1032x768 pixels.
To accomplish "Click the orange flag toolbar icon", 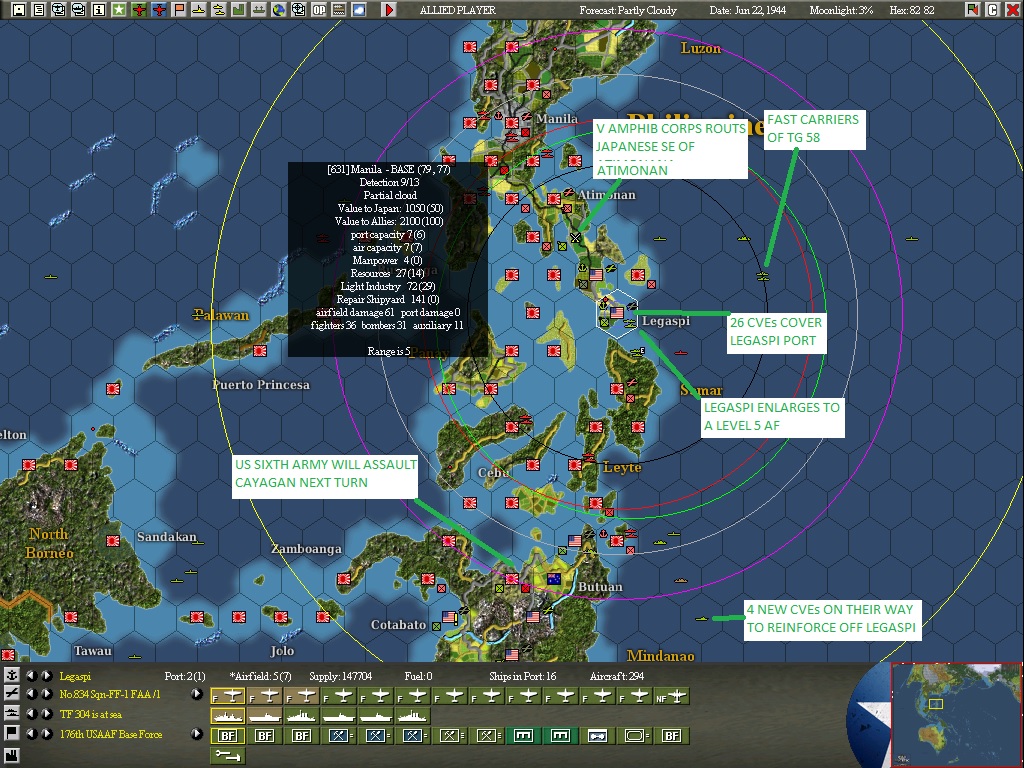I will 179,9.
